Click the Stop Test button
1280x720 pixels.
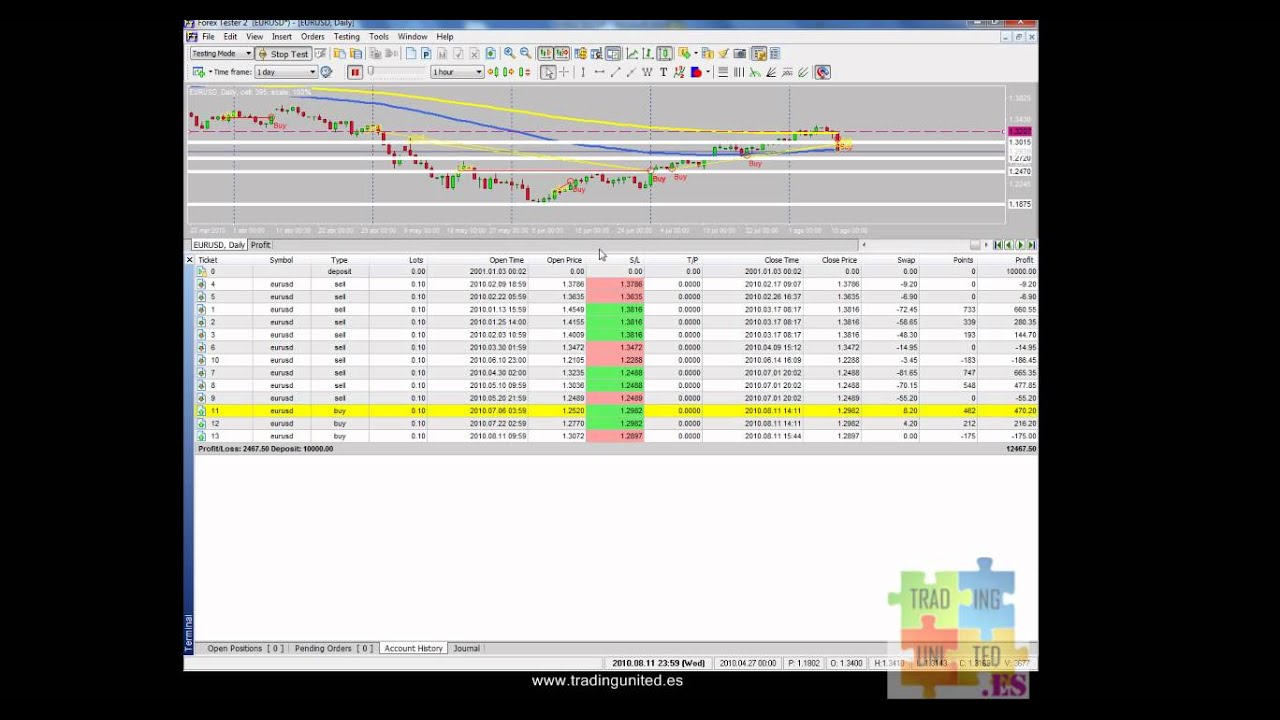[x=283, y=54]
